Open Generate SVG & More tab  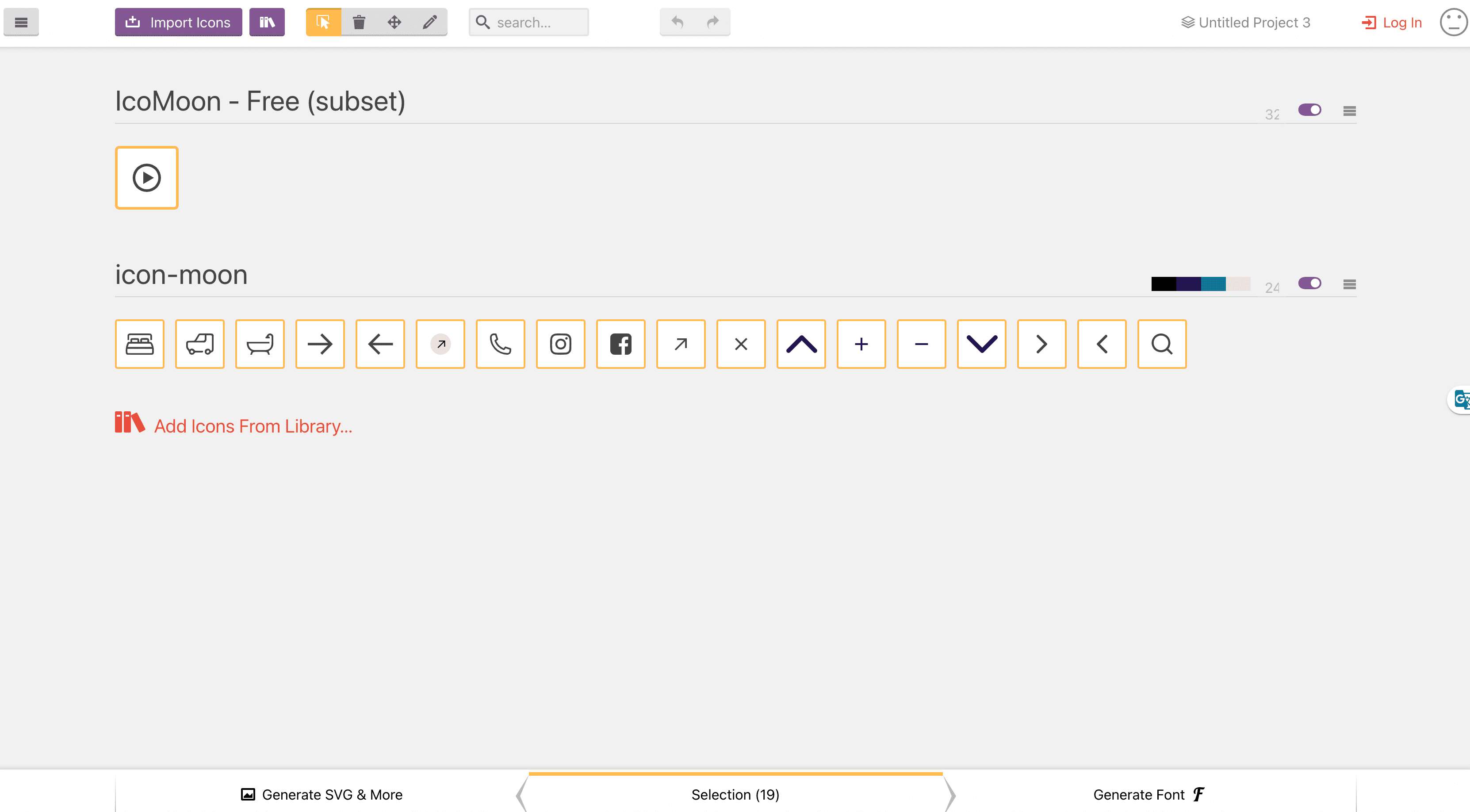tap(321, 794)
